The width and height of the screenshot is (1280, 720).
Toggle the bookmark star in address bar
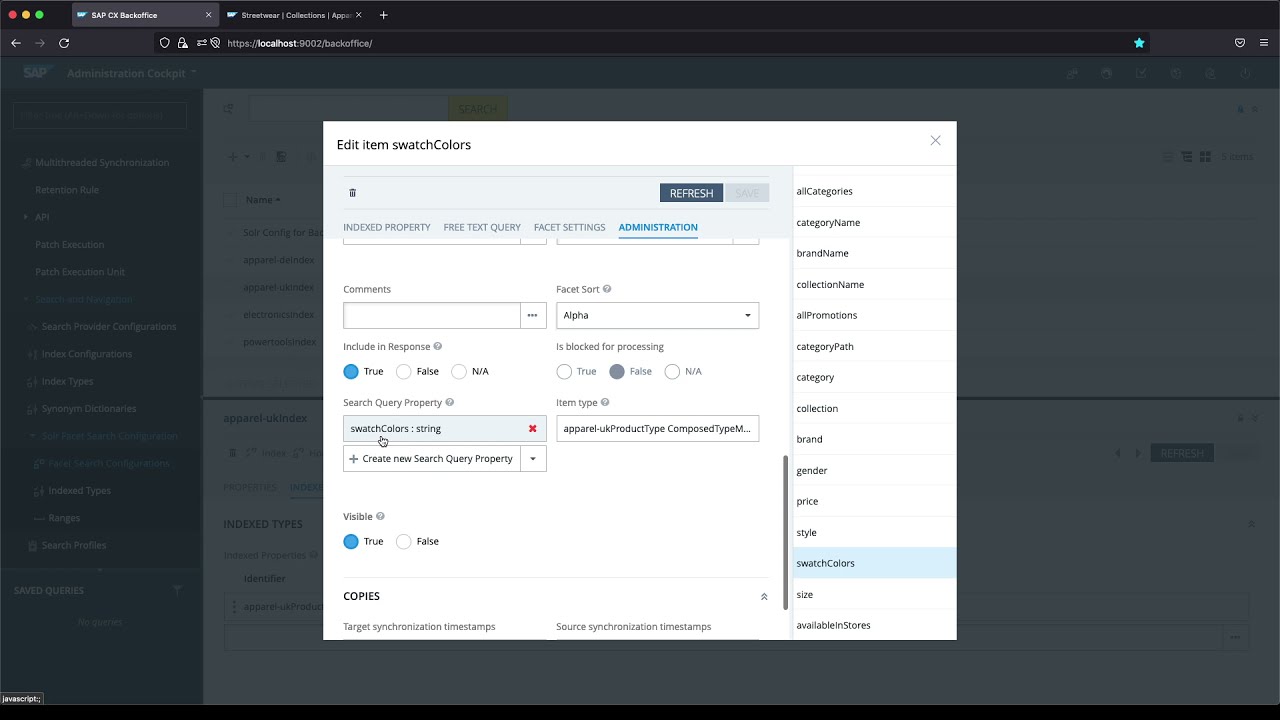(x=1139, y=43)
